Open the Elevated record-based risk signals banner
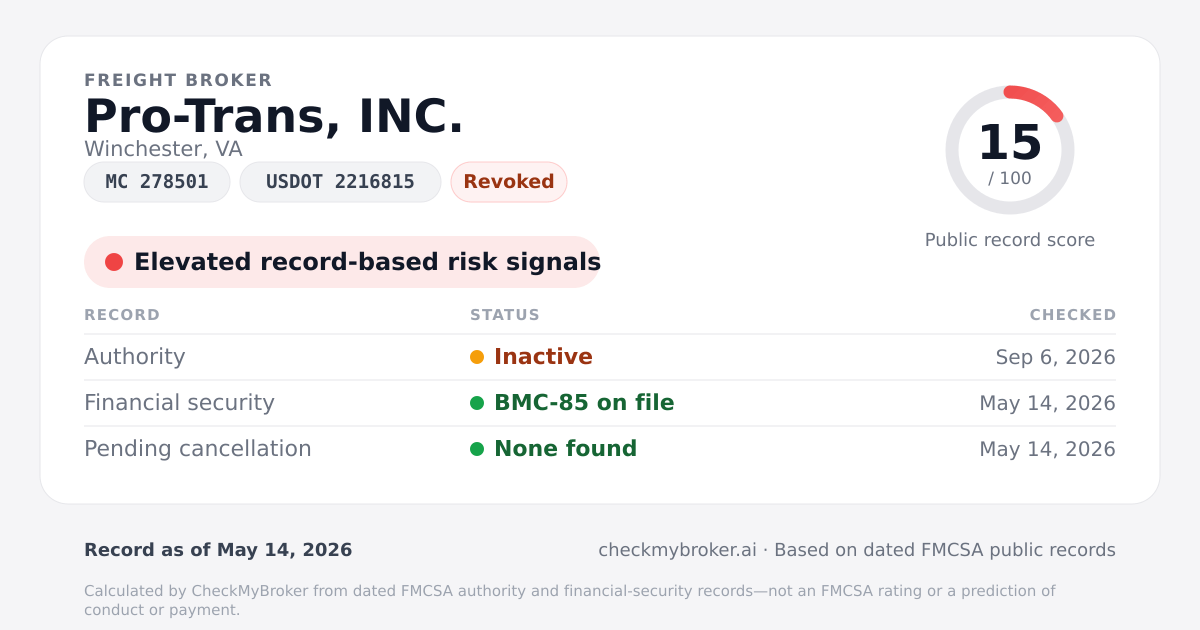The height and width of the screenshot is (630, 1200). coord(342,262)
